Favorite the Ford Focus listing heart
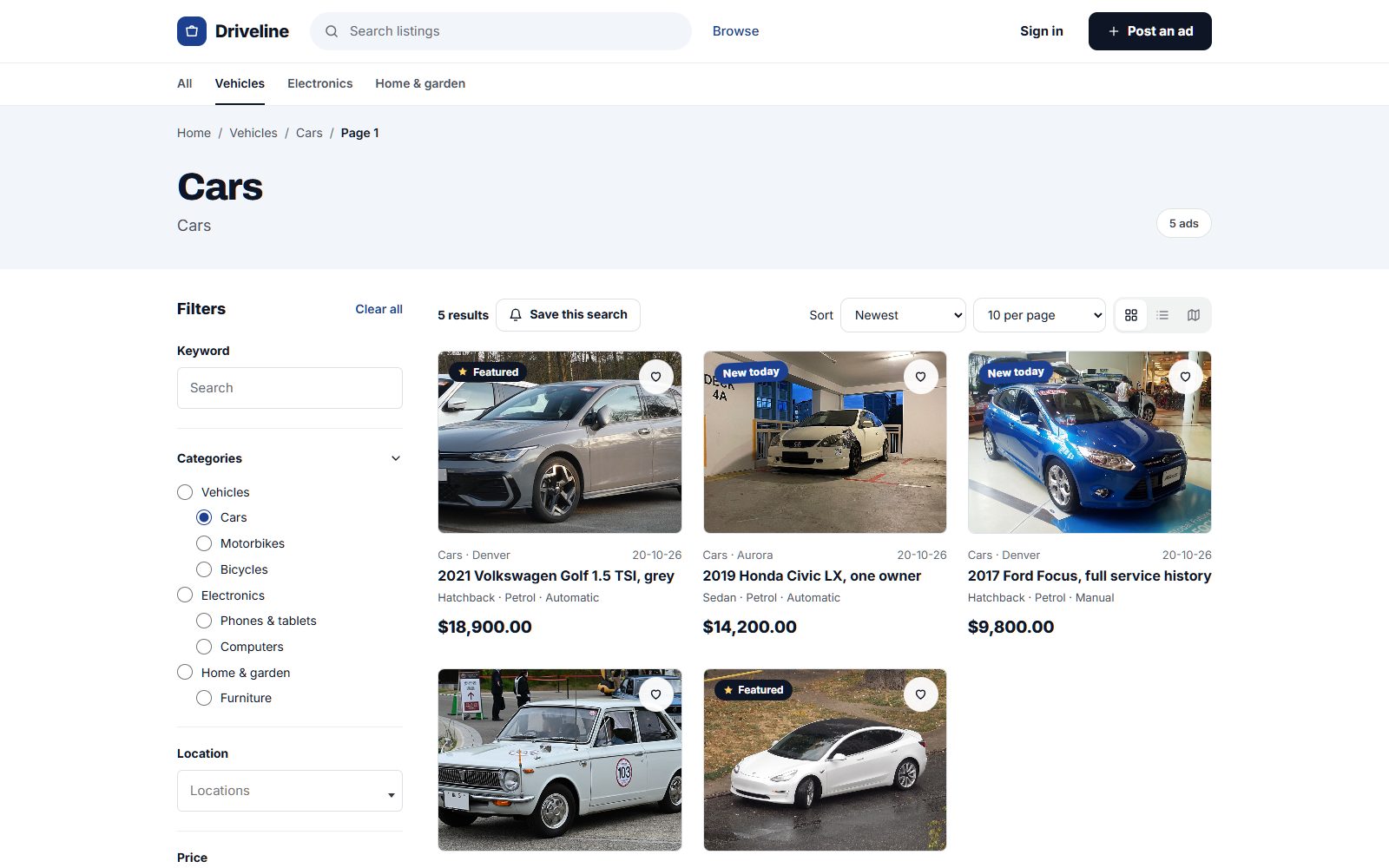 click(x=1186, y=377)
